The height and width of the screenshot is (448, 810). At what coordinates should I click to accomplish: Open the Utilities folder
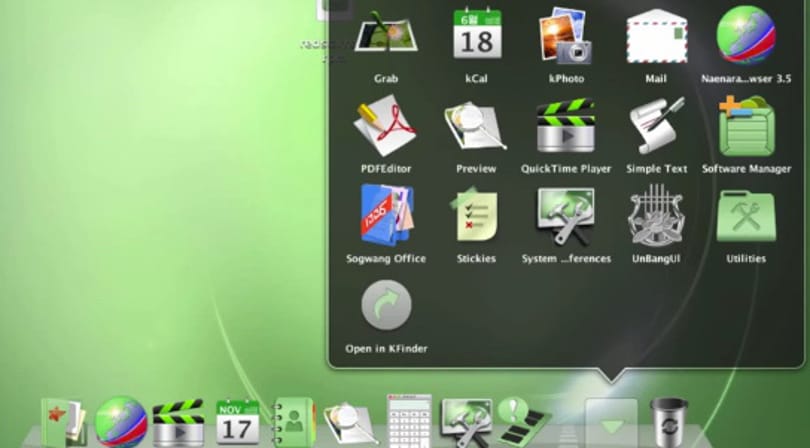coord(746,217)
